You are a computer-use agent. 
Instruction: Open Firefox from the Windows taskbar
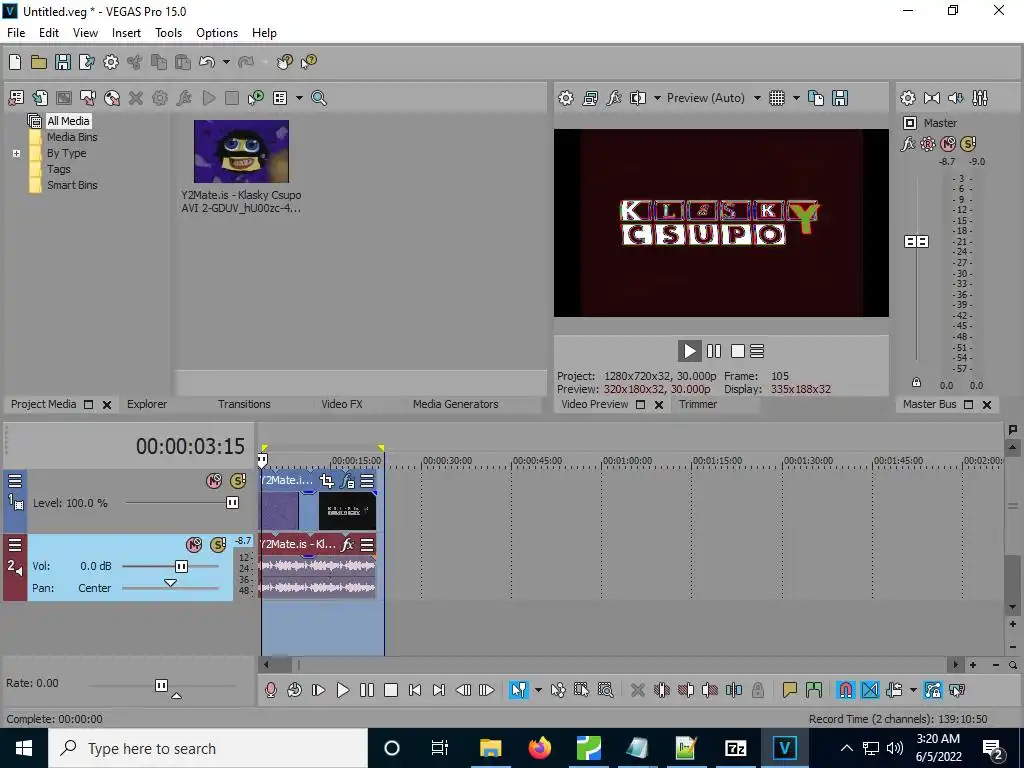540,748
